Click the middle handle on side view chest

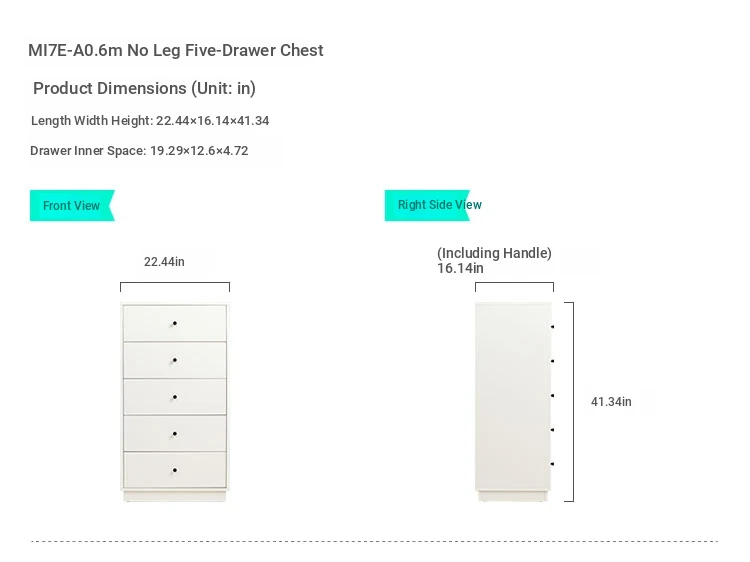pyautogui.click(x=552, y=396)
